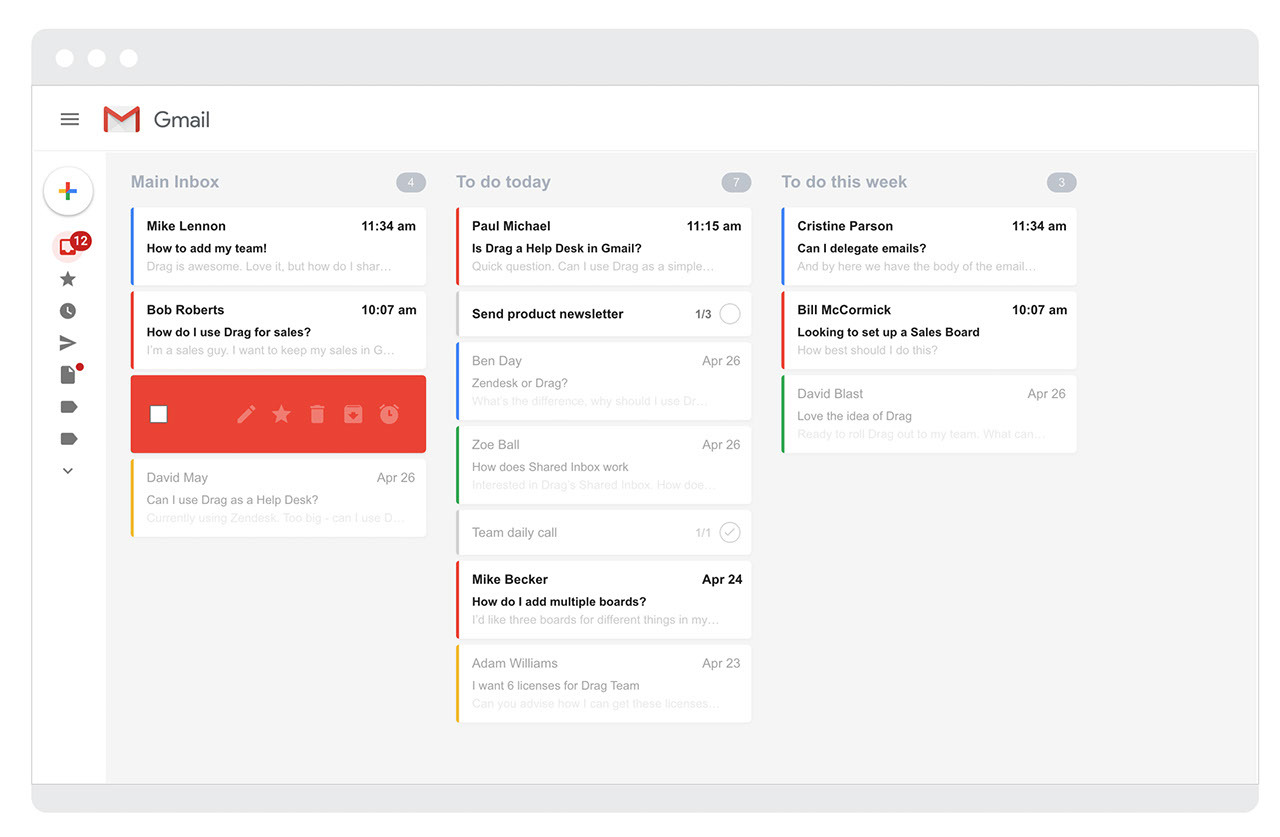Viewport: 1280px width, 837px height.
Task: Click the star icon on red card
Action: (x=282, y=414)
